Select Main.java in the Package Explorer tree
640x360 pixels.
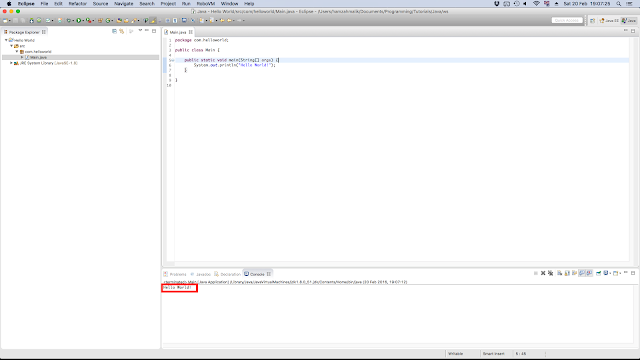38,57
